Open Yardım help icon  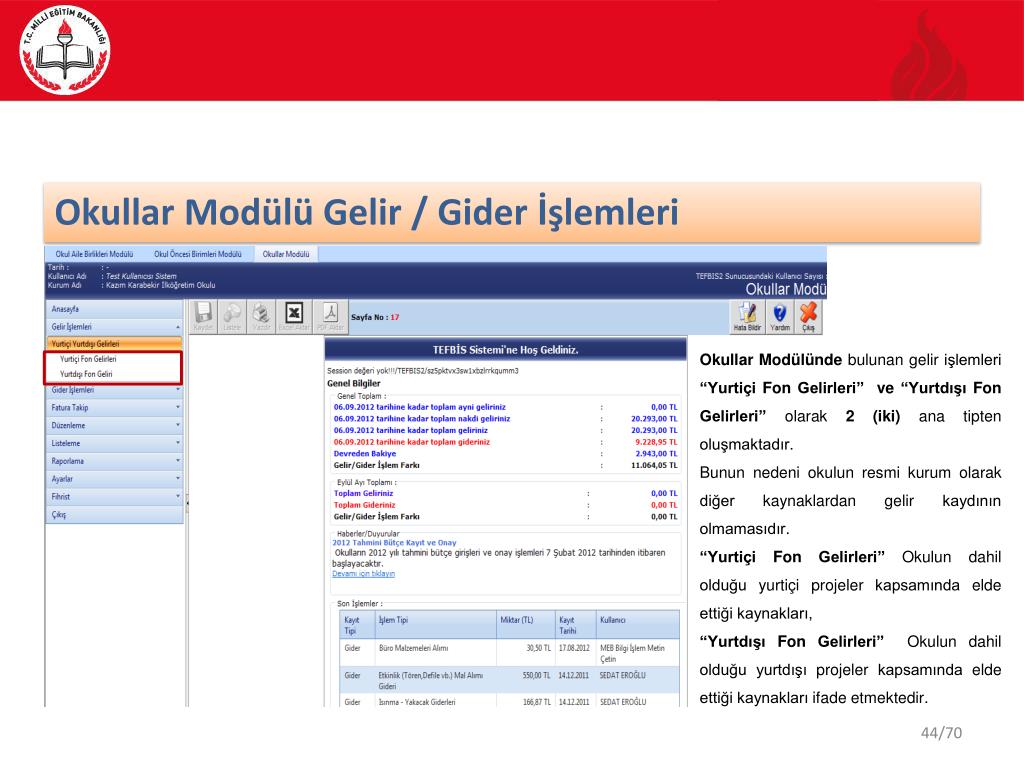pyautogui.click(x=780, y=317)
